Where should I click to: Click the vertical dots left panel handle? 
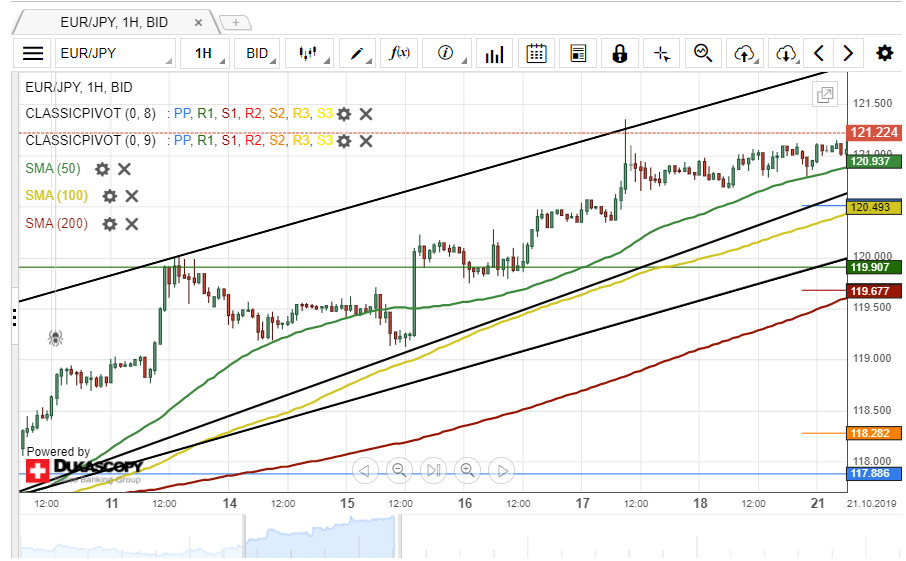point(14,317)
